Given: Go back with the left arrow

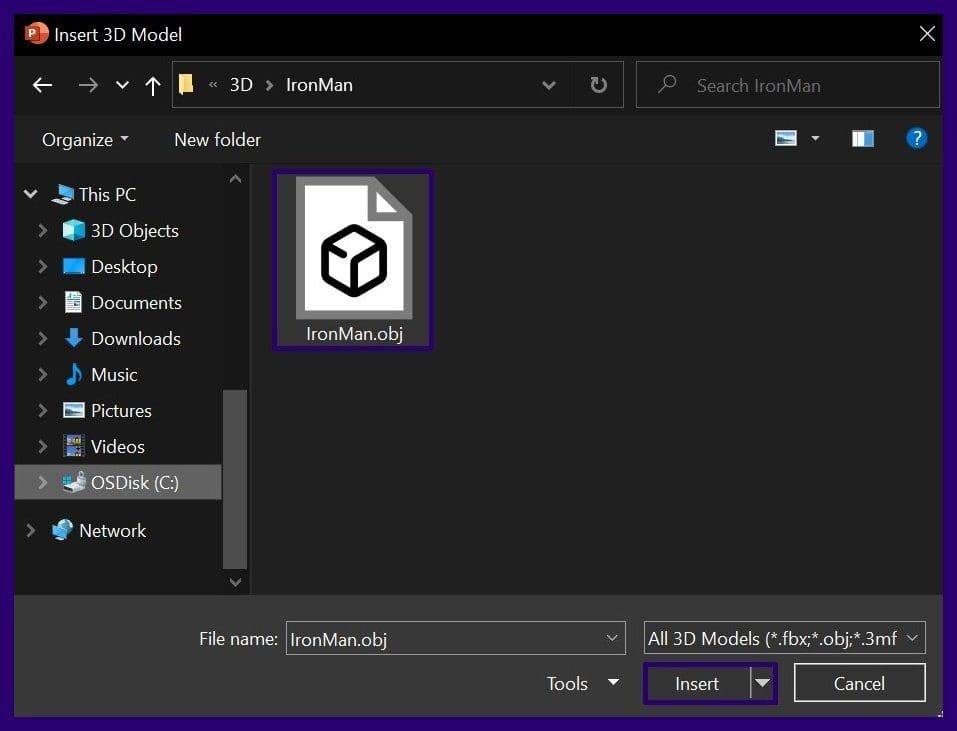Looking at the screenshot, I should 42,85.
